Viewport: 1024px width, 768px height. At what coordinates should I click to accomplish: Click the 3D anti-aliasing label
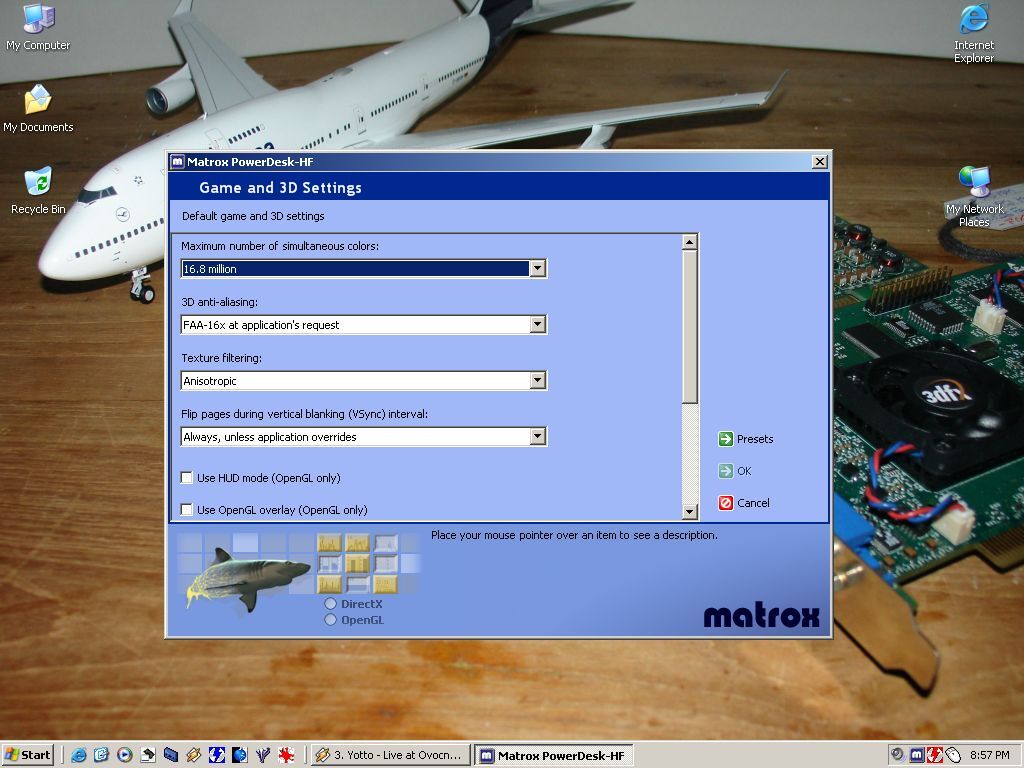[x=219, y=302]
